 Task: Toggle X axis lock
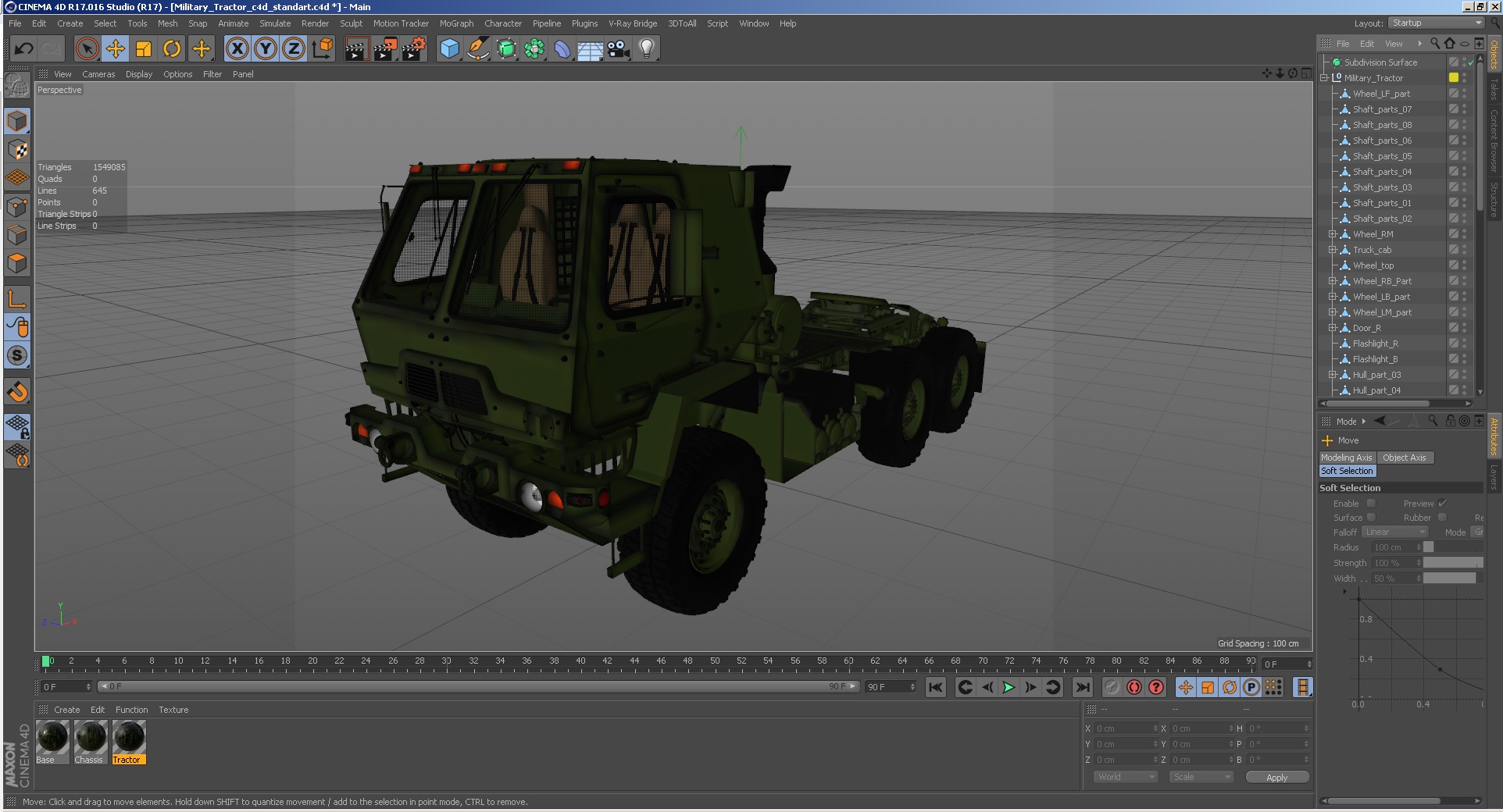pyautogui.click(x=237, y=48)
